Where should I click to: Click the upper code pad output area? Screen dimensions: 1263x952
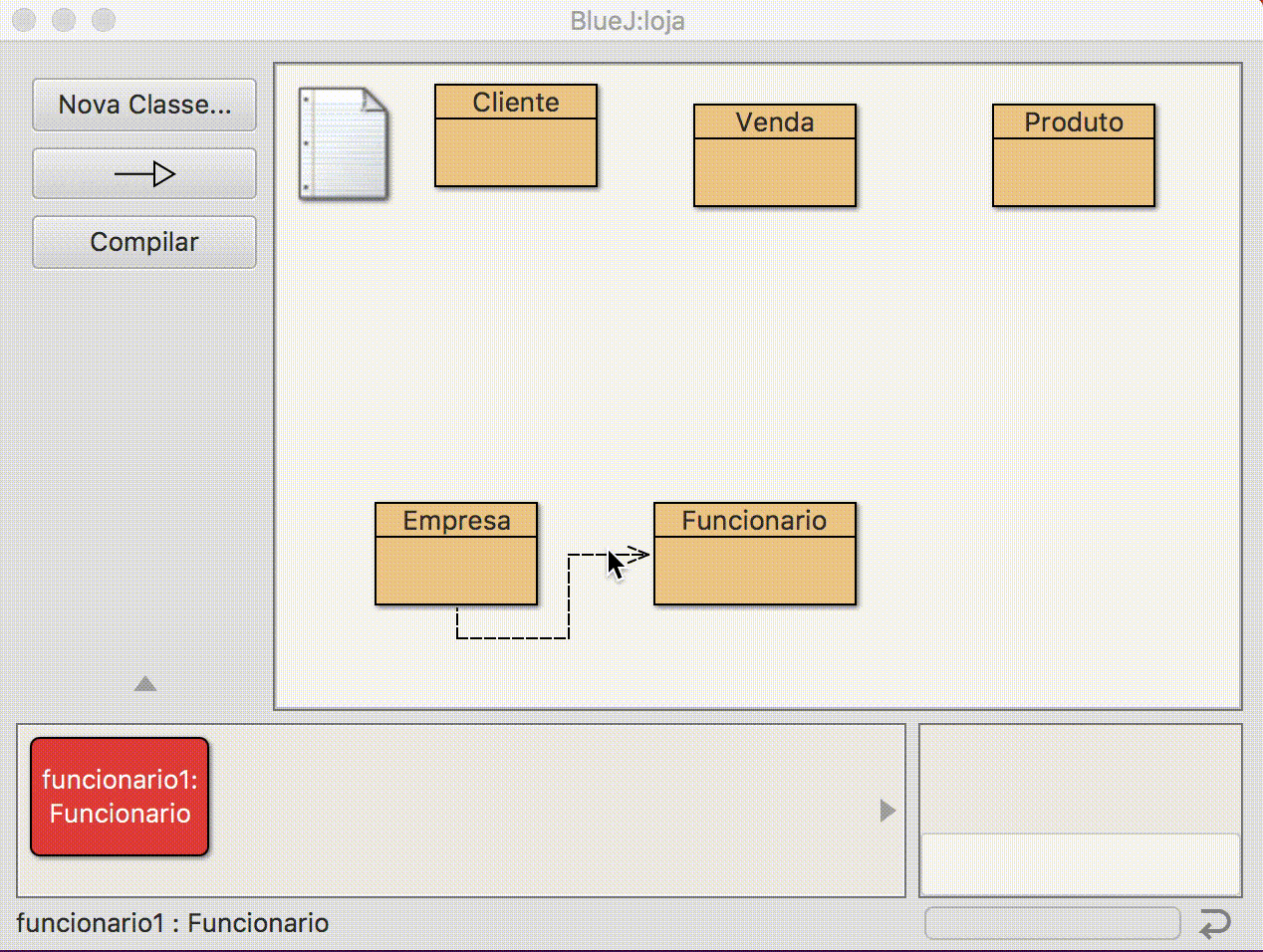coord(1080,779)
